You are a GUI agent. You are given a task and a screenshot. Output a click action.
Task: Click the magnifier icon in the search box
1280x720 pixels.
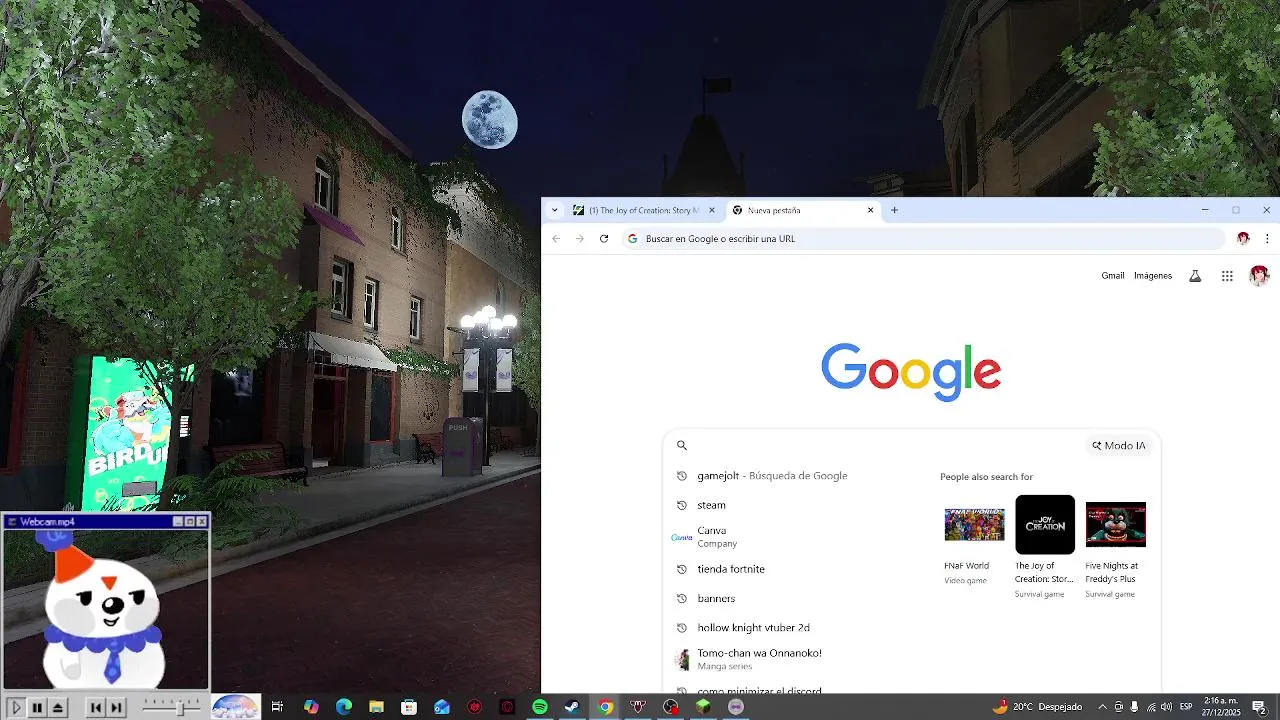pyautogui.click(x=682, y=446)
